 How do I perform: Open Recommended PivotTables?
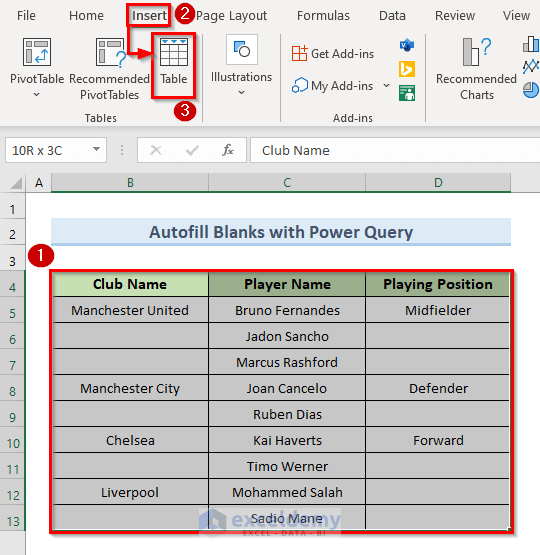pyautogui.click(x=109, y=69)
